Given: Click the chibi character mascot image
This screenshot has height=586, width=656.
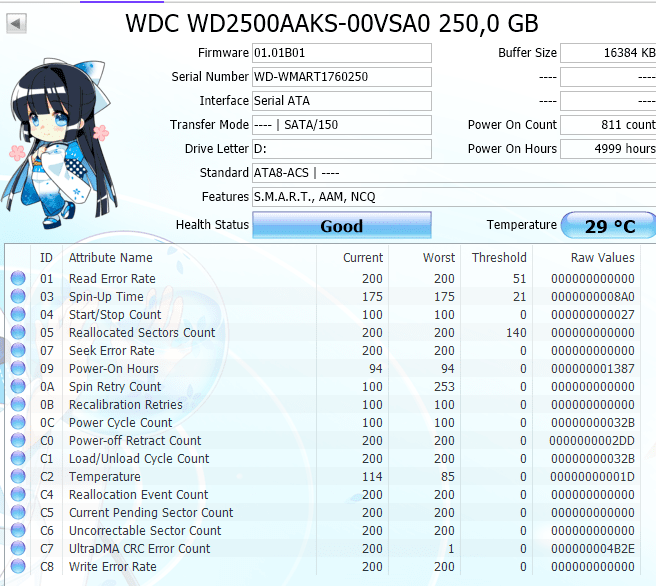Looking at the screenshot, I should tap(59, 143).
